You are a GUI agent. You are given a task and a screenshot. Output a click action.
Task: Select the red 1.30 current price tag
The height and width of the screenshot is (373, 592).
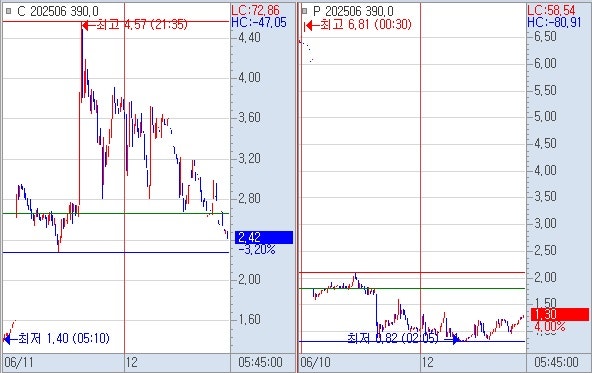click(x=560, y=314)
